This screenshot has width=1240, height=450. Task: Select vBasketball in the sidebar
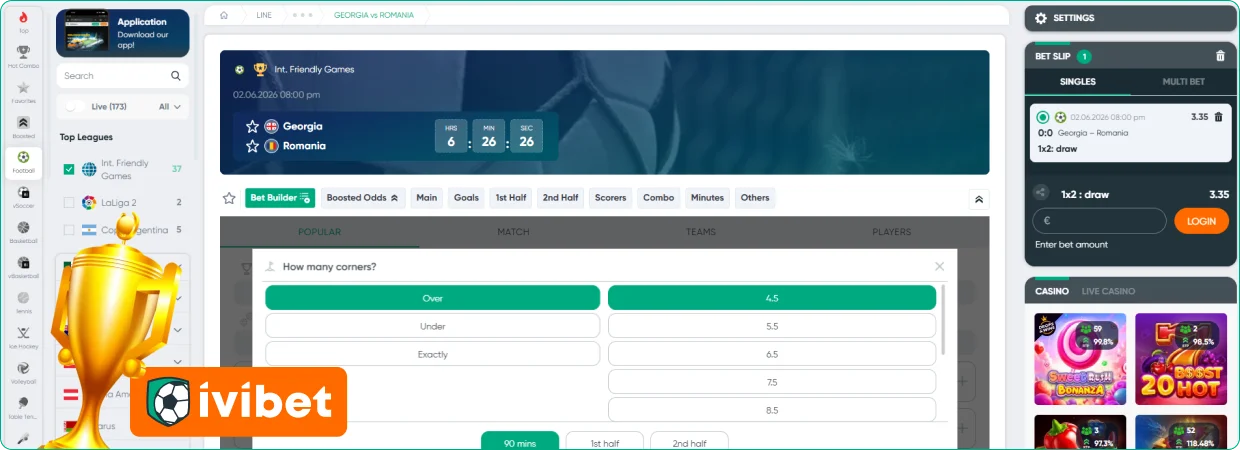point(23,262)
